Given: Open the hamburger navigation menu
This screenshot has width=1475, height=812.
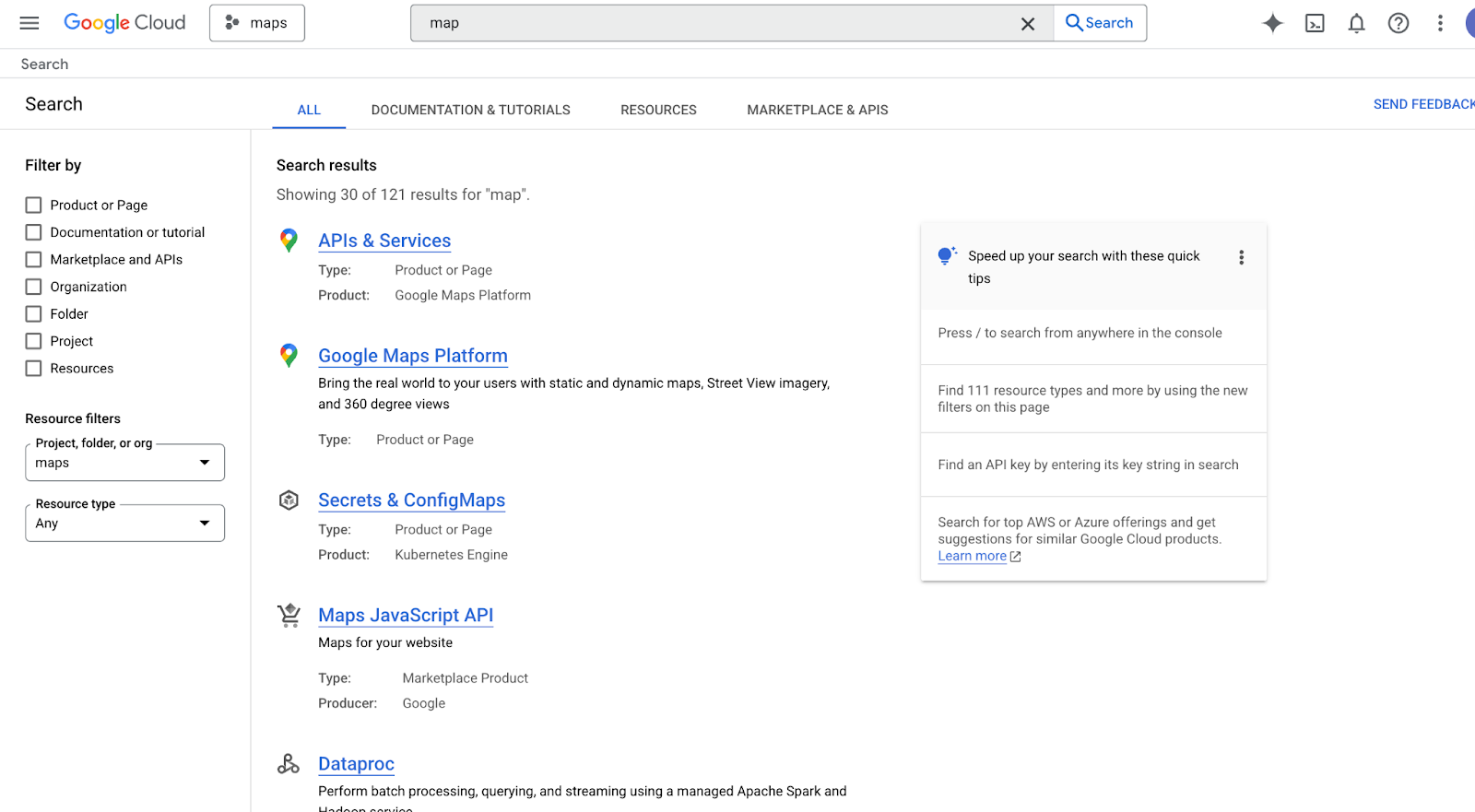Looking at the screenshot, I should [29, 23].
